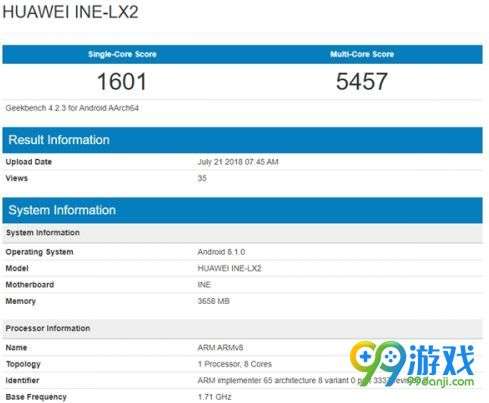Select the 3558 MB memory value
The width and height of the screenshot is (489, 403).
point(213,301)
